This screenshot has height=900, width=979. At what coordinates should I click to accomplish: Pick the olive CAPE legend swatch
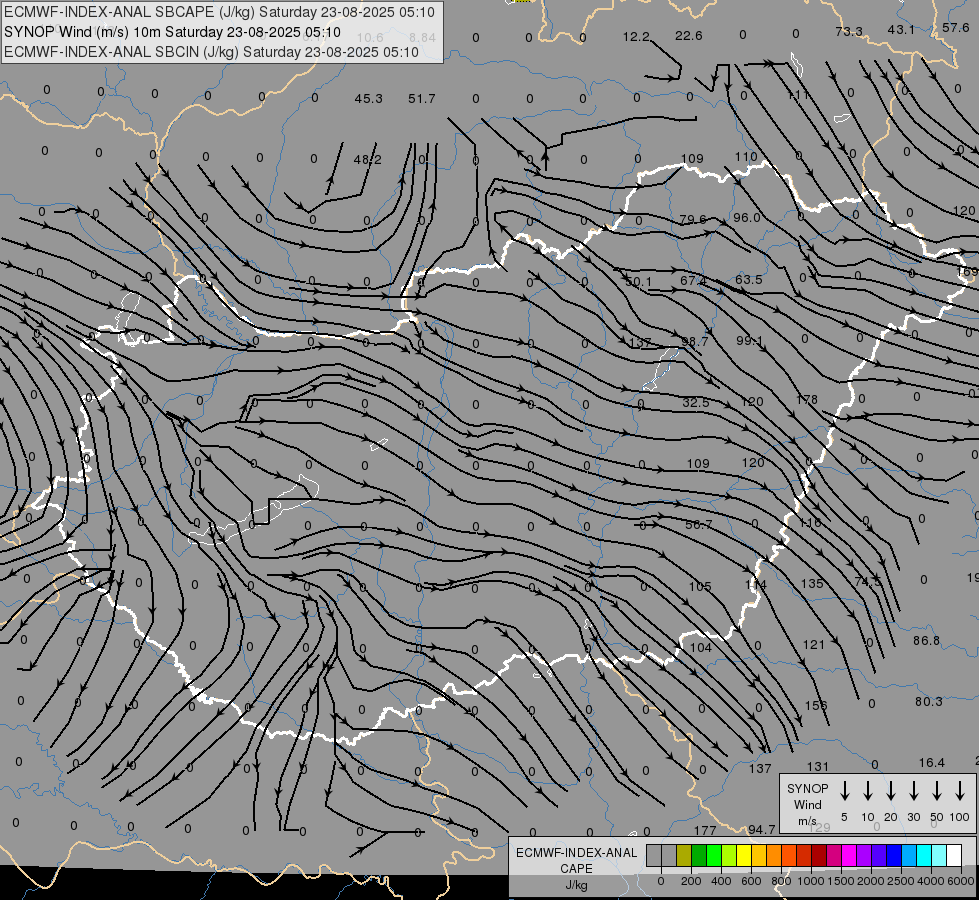click(x=684, y=856)
